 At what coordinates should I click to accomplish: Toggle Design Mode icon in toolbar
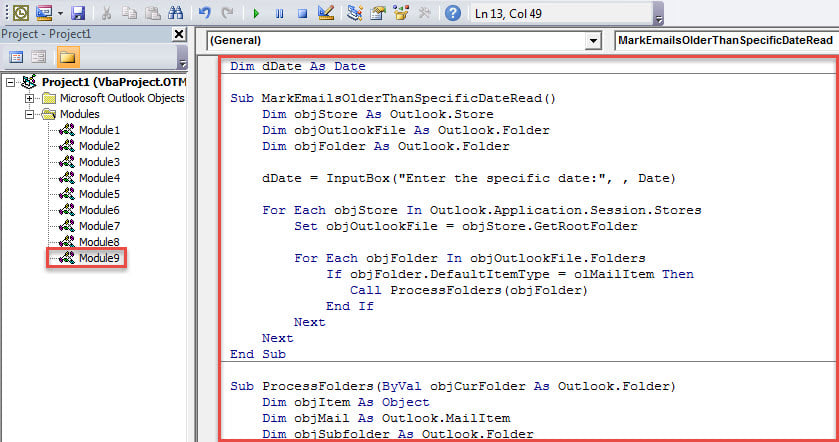(324, 13)
